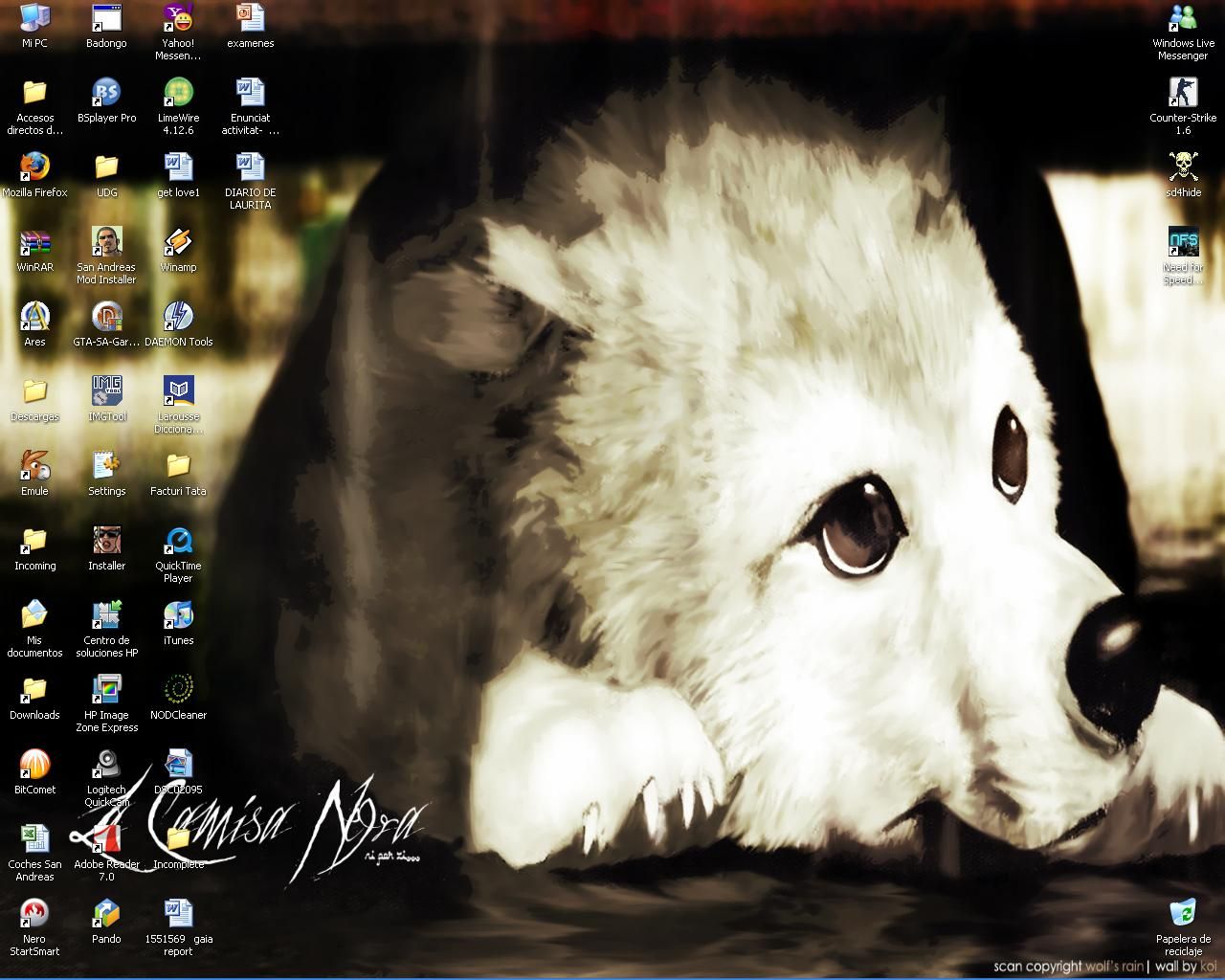Launch Adobe Reader 7.0
This screenshot has height=980, width=1225.
tap(106, 838)
